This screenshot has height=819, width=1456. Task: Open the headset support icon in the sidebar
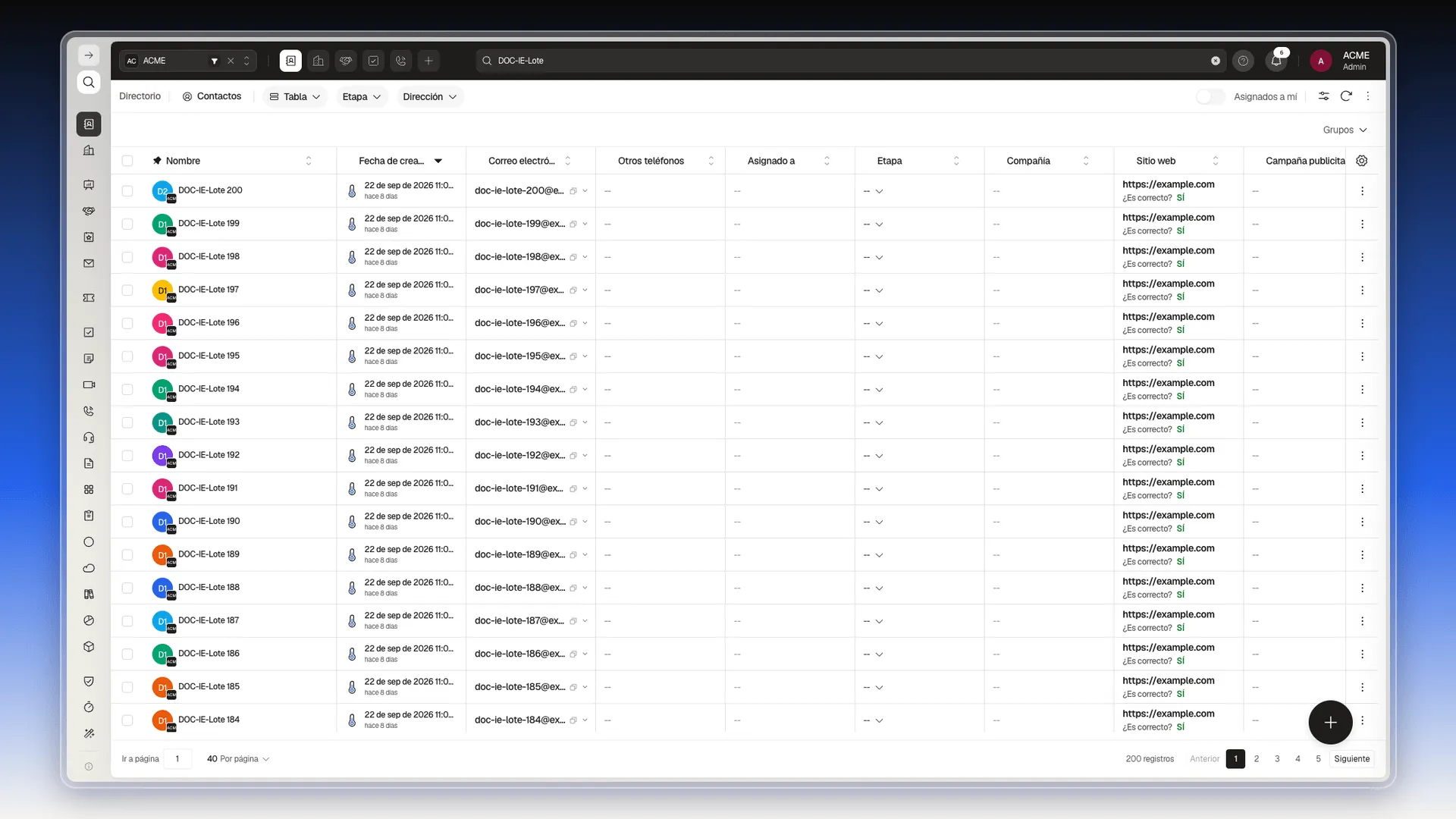[89, 438]
